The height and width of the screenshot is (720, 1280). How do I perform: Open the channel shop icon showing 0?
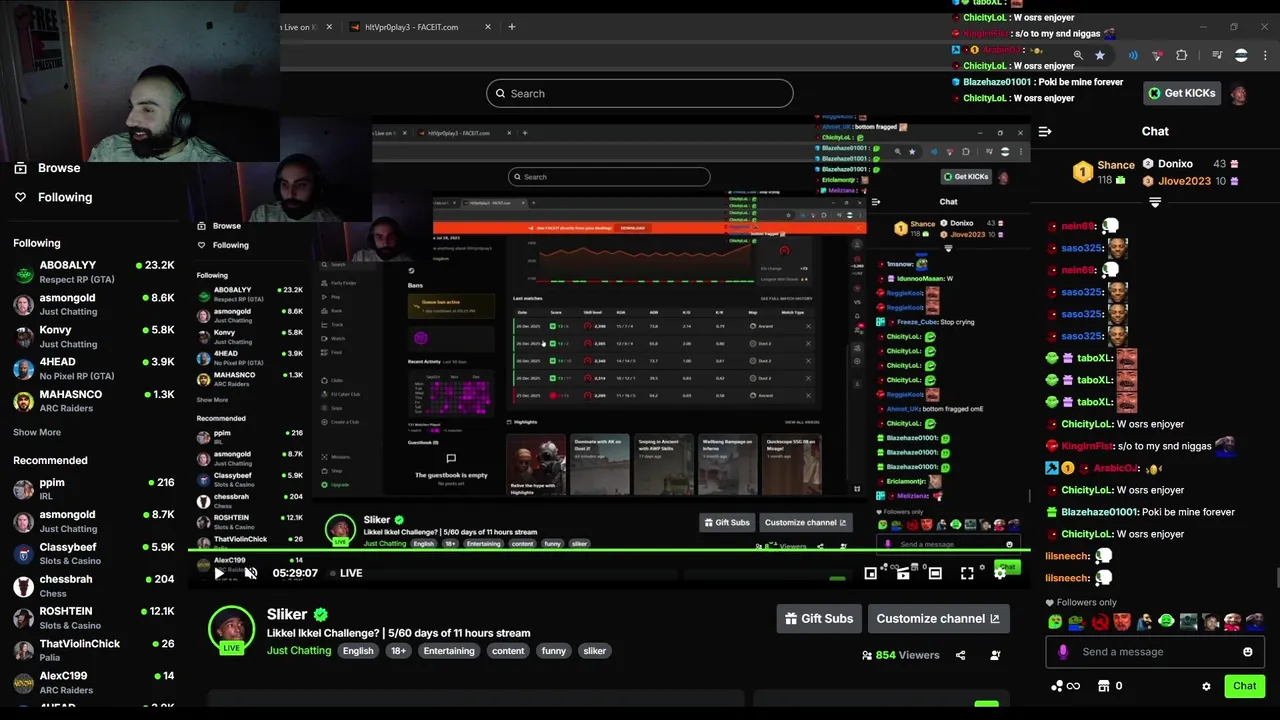click(x=1109, y=686)
